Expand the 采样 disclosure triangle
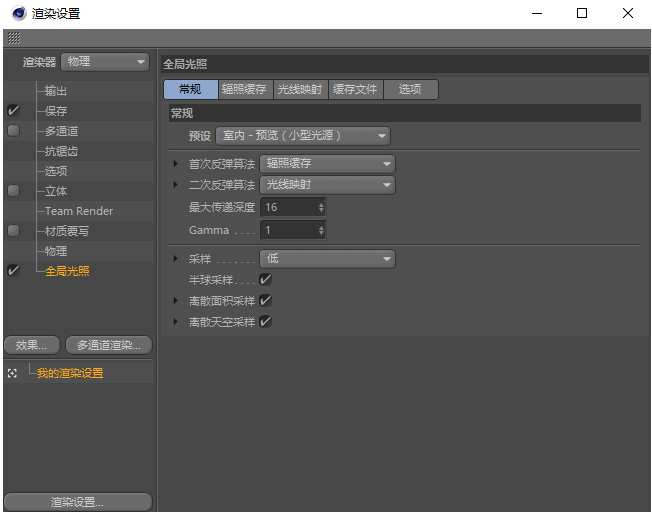 (175, 259)
